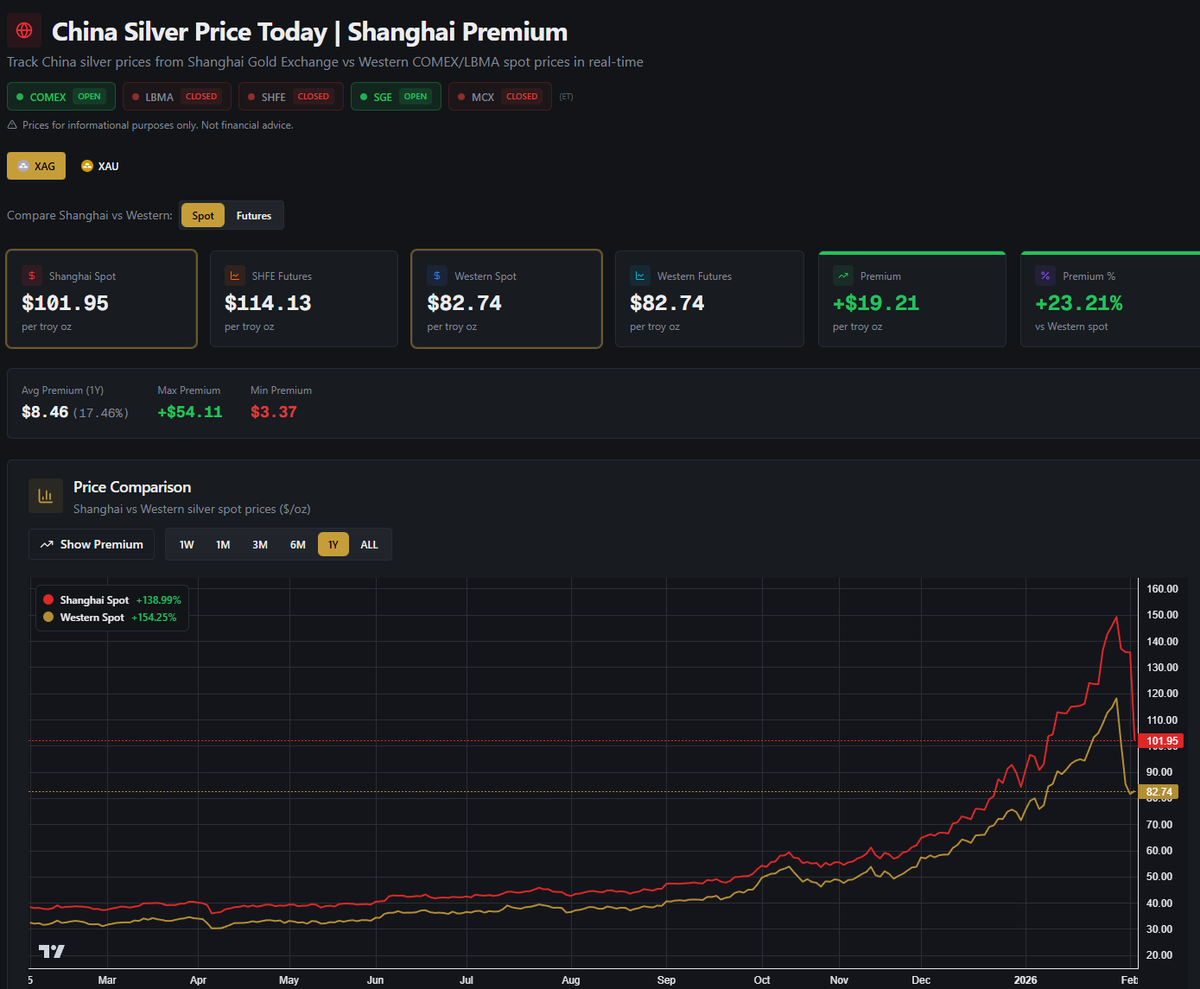This screenshot has height=989, width=1200.
Task: Click the Western Futures $82.74 card
Action: pyautogui.click(x=709, y=298)
